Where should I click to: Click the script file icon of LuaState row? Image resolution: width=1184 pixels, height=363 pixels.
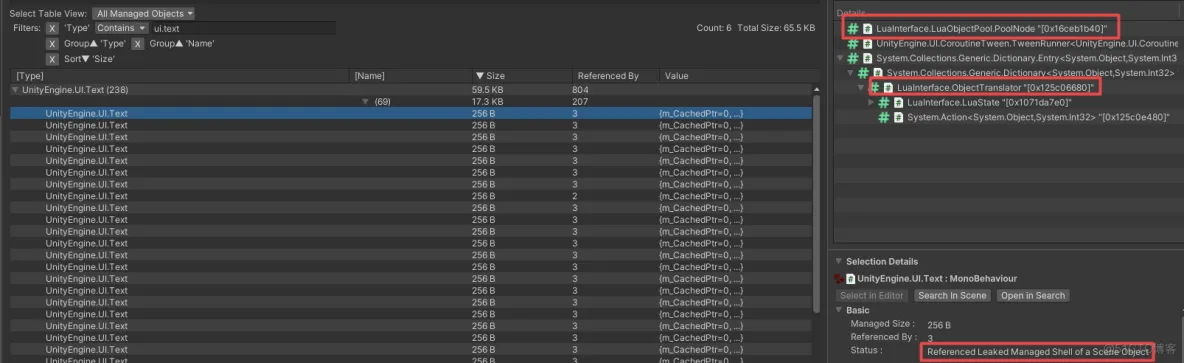click(x=899, y=103)
